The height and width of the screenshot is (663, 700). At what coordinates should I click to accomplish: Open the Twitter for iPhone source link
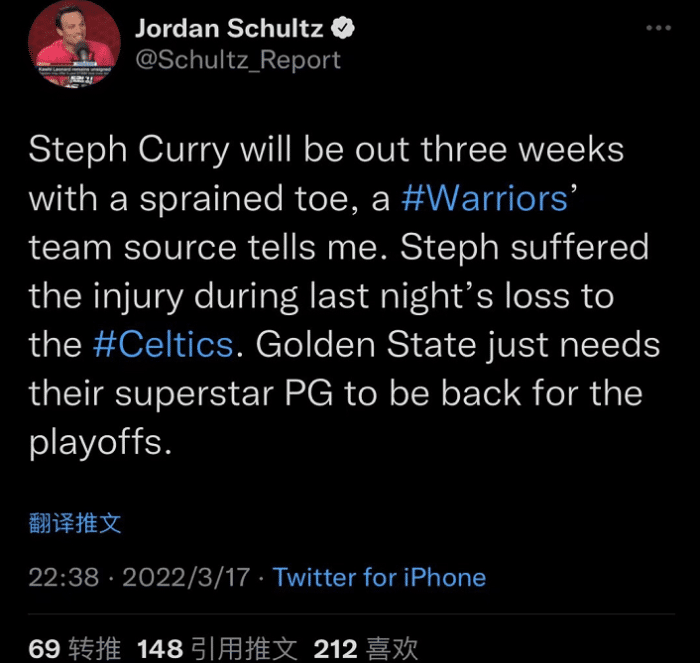point(379,577)
